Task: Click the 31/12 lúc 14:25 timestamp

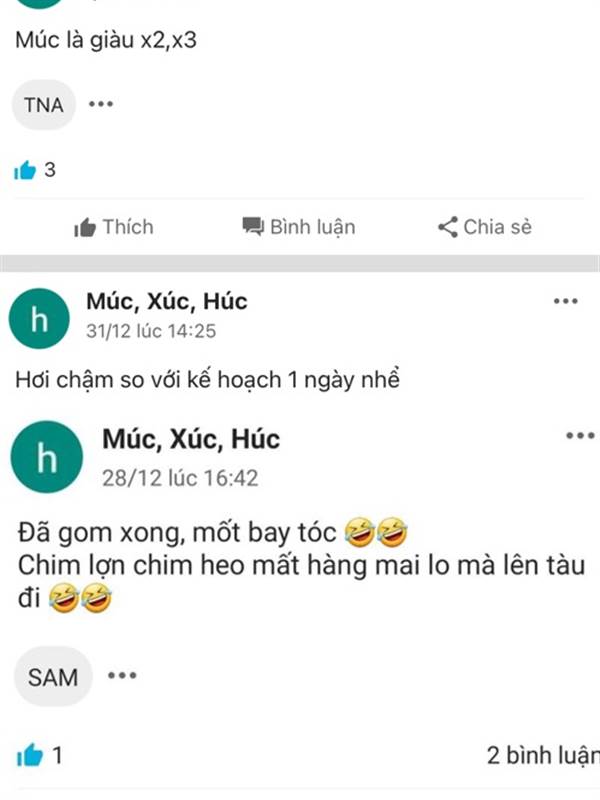Action: pos(151,331)
